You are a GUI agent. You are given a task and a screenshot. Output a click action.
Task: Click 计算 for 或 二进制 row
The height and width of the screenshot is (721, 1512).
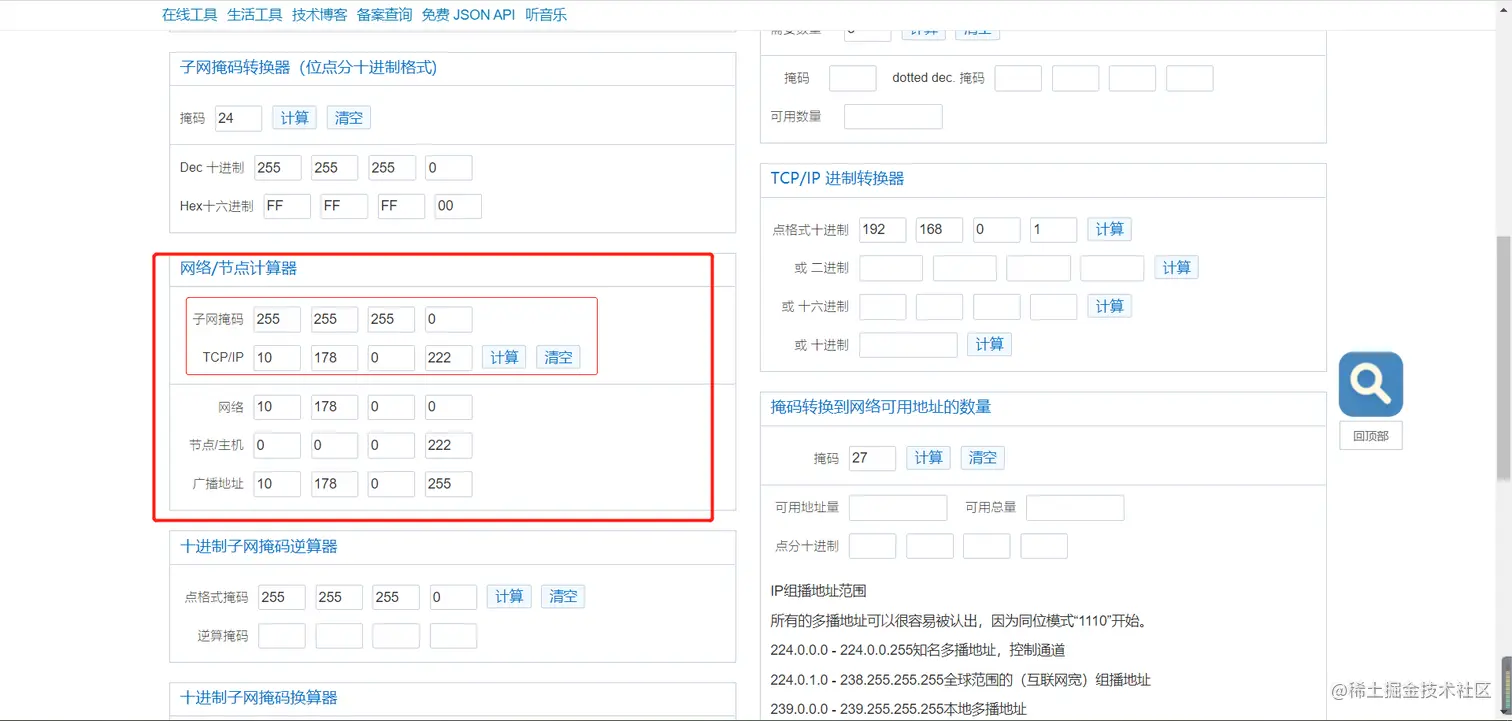[1176, 267]
